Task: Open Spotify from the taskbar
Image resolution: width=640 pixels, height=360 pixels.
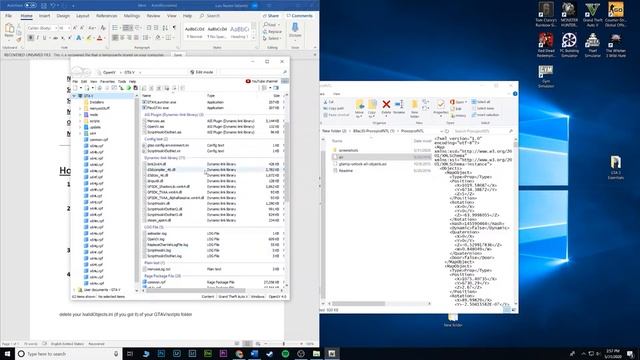Action: pyautogui.click(x=285, y=353)
